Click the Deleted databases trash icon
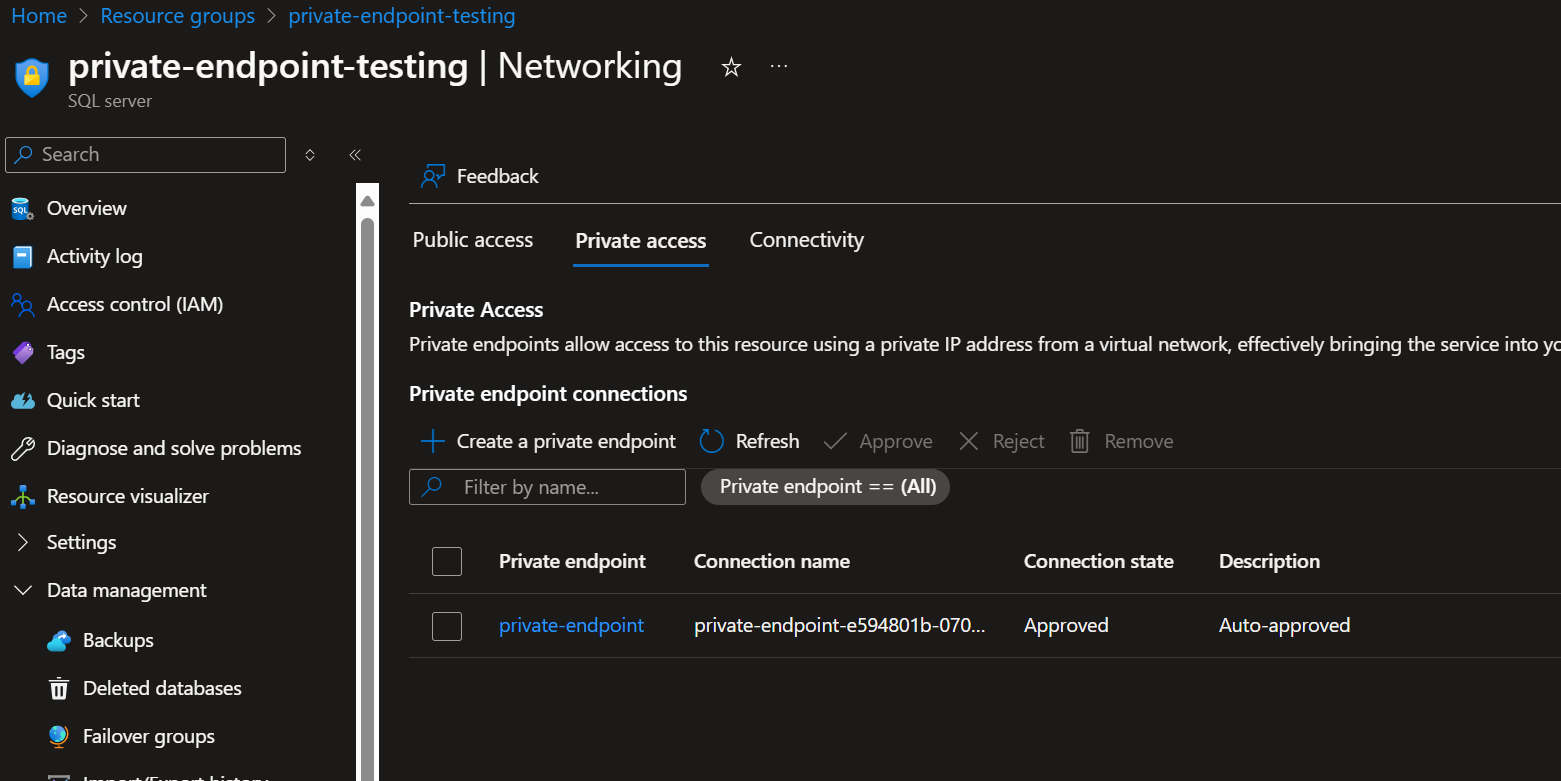The image size is (1561, 781). [x=59, y=689]
